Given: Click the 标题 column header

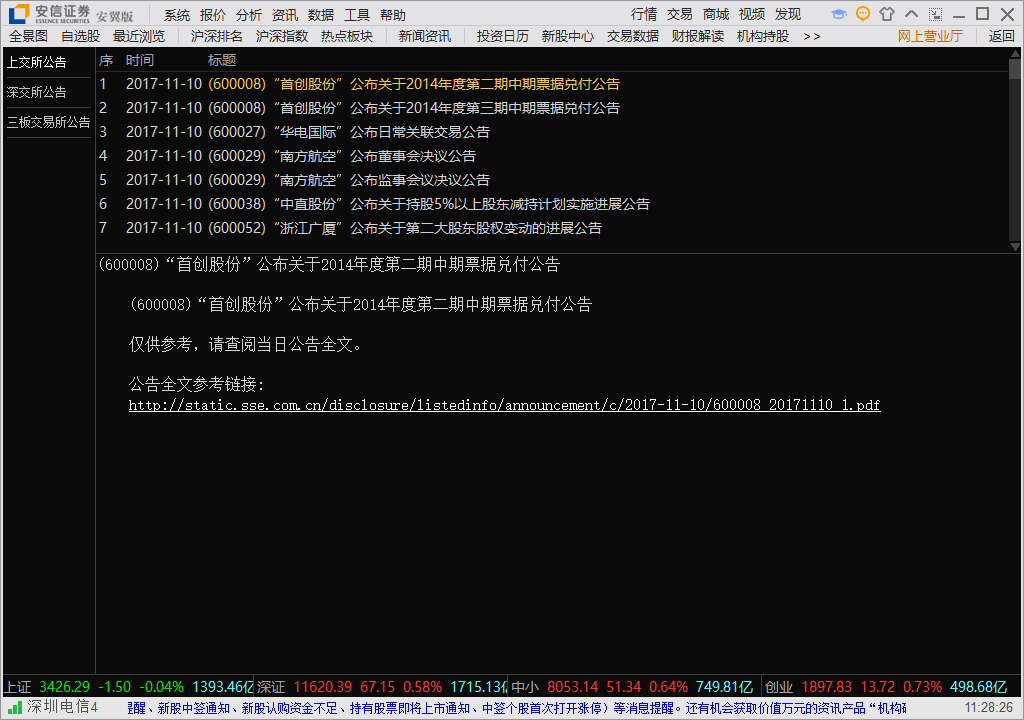Looking at the screenshot, I should coord(222,60).
